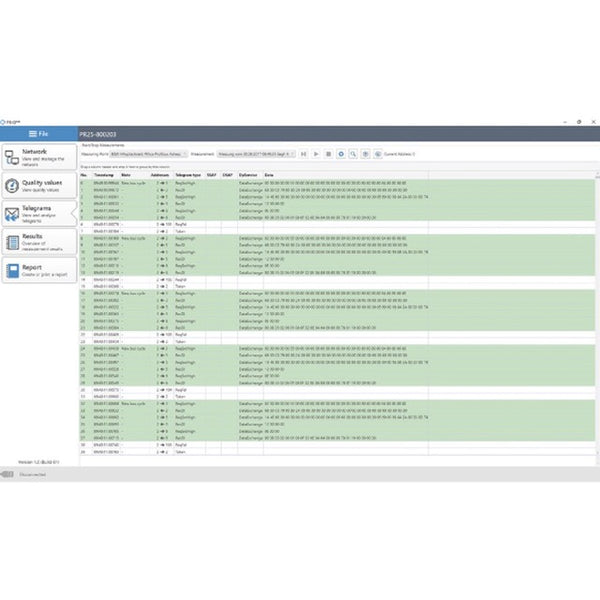
Task: Start measurement with the play icon
Action: tap(316, 154)
